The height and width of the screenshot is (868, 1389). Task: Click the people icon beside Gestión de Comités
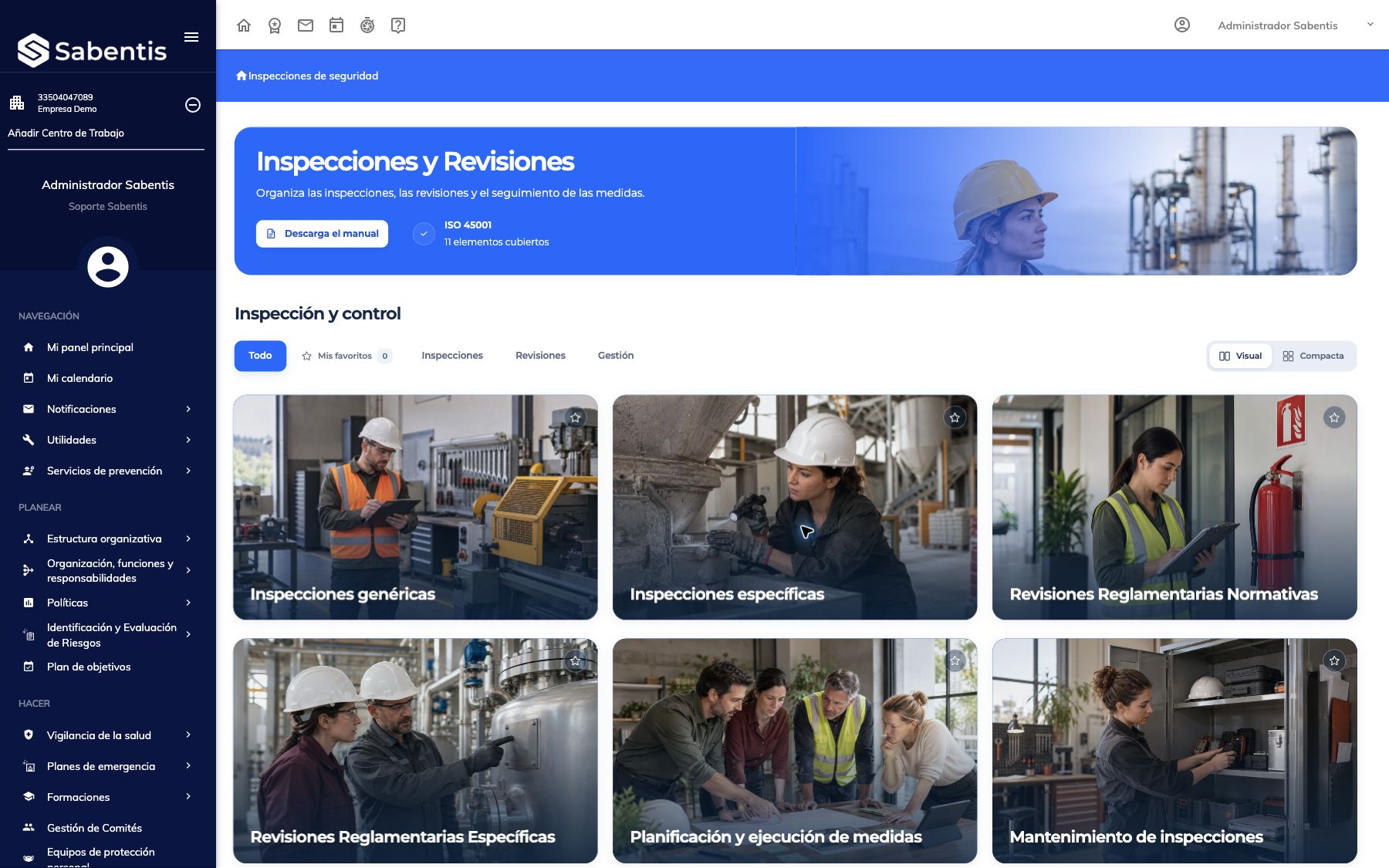[x=29, y=828]
